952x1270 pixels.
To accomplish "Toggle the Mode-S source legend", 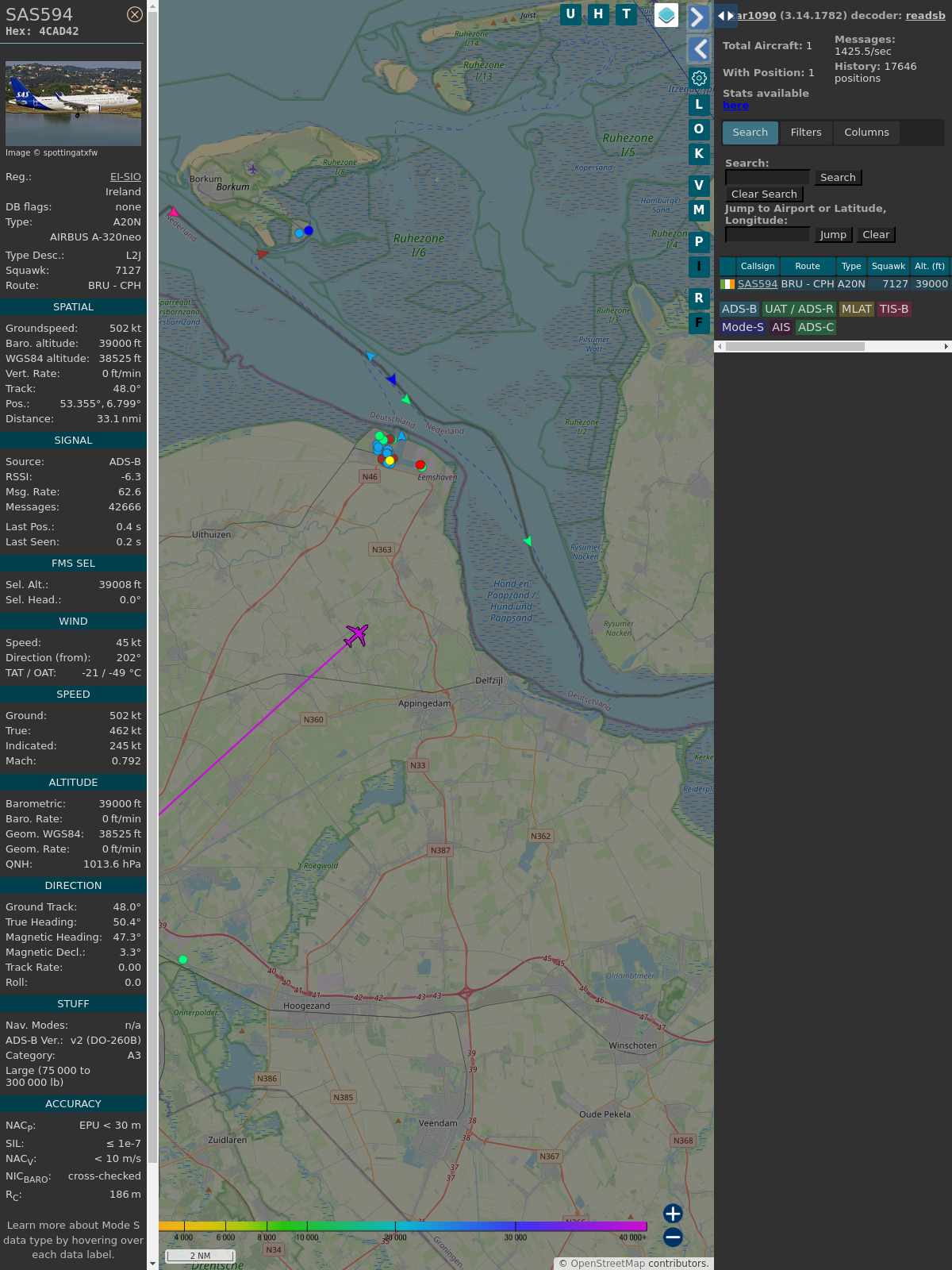I will tap(743, 327).
